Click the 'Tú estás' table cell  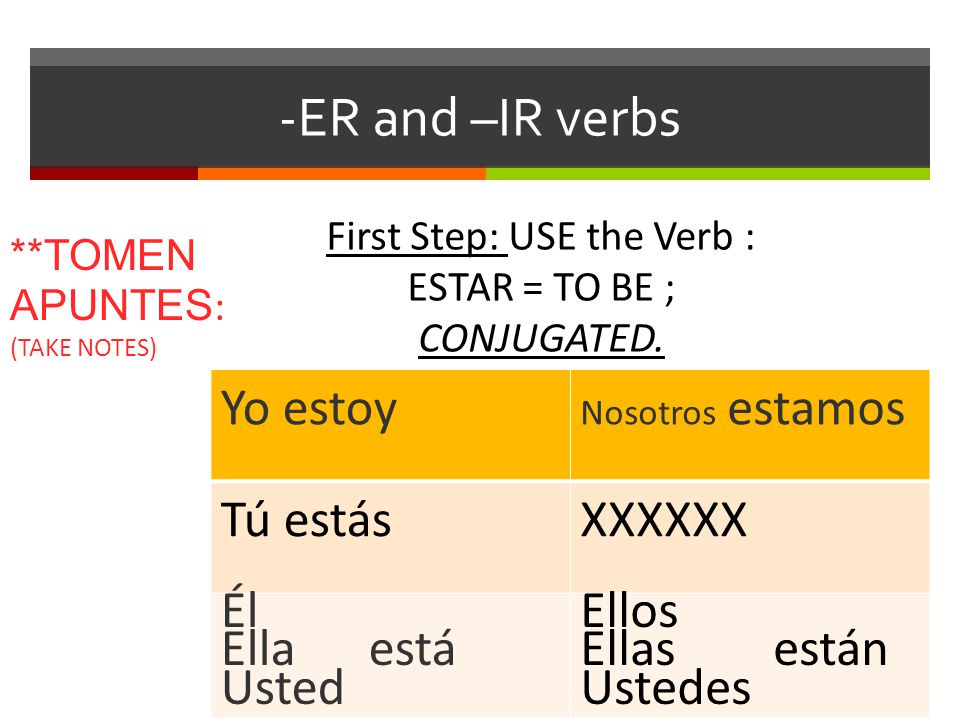391,536
